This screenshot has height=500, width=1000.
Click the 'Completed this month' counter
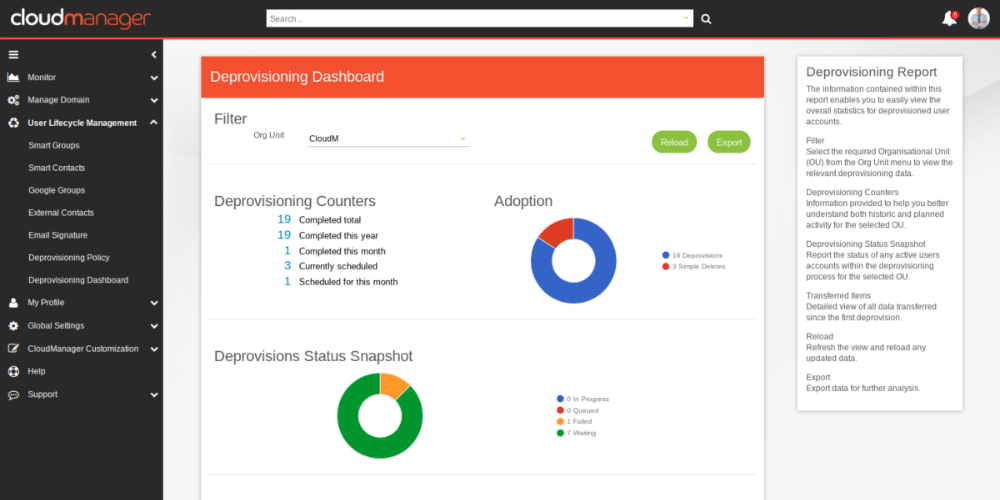pos(334,251)
